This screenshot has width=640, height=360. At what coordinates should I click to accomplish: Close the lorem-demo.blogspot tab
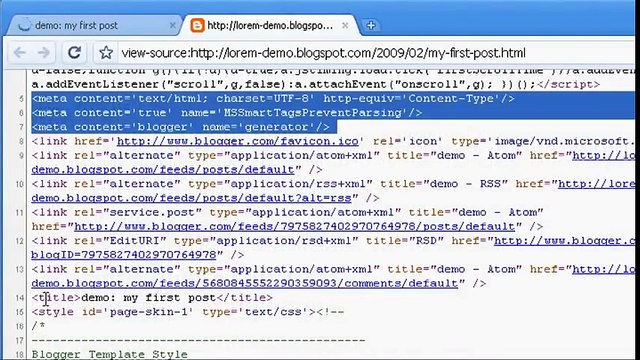point(345,25)
